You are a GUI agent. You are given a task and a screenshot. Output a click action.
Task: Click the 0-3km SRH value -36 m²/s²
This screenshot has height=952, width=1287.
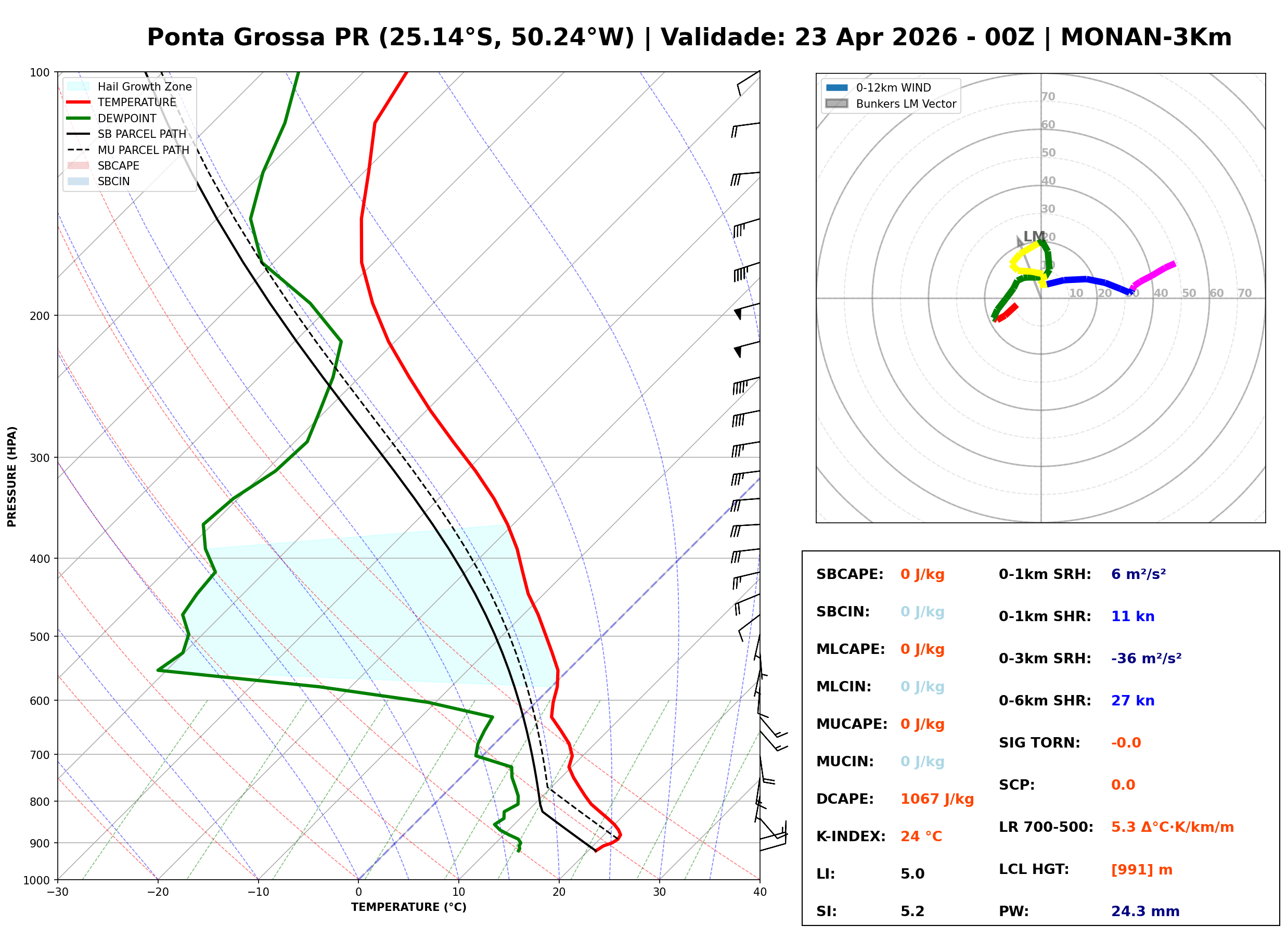coord(1146,658)
